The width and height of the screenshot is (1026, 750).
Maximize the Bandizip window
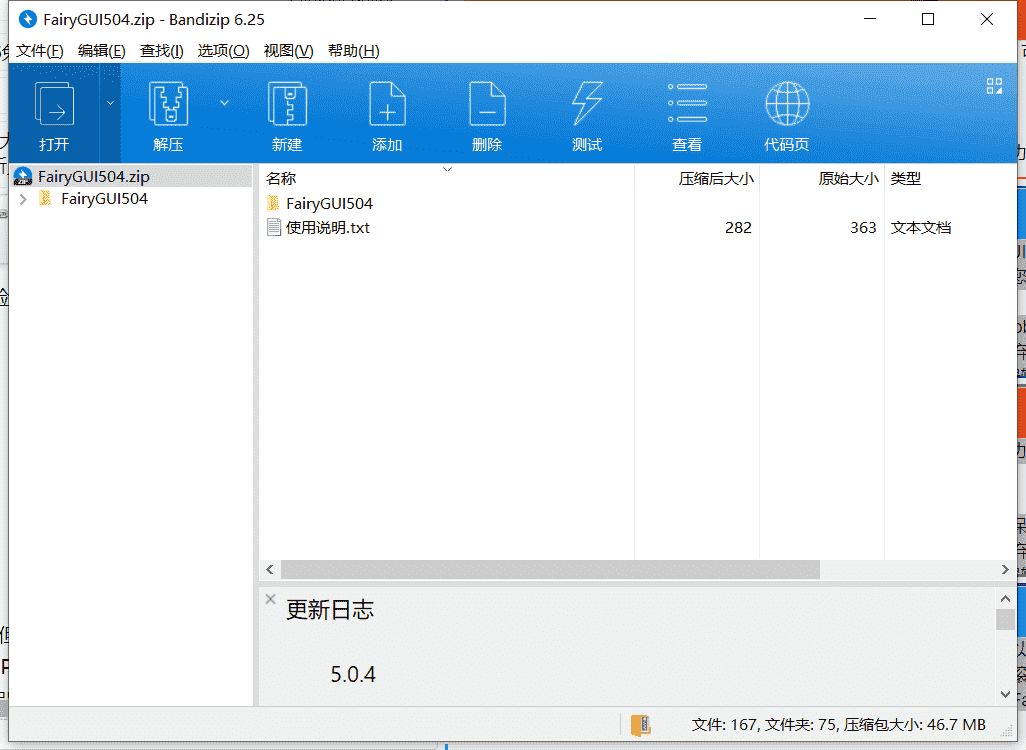[x=928, y=19]
